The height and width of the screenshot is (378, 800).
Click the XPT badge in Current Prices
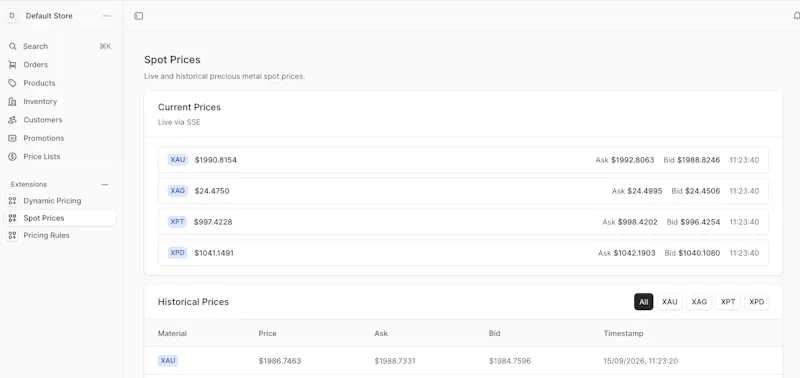pos(178,222)
